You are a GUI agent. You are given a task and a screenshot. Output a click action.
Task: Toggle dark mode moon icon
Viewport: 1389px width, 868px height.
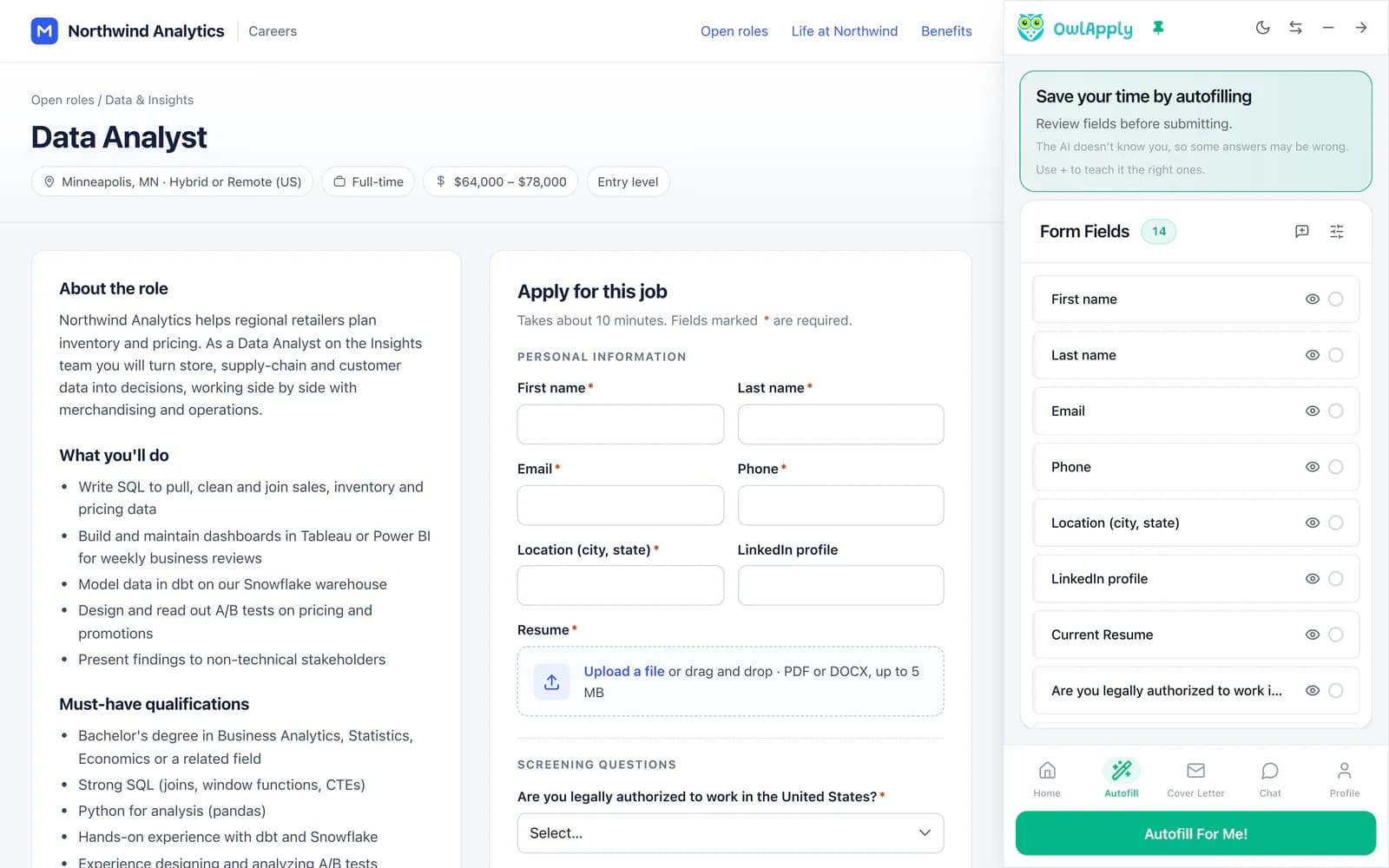tap(1263, 28)
